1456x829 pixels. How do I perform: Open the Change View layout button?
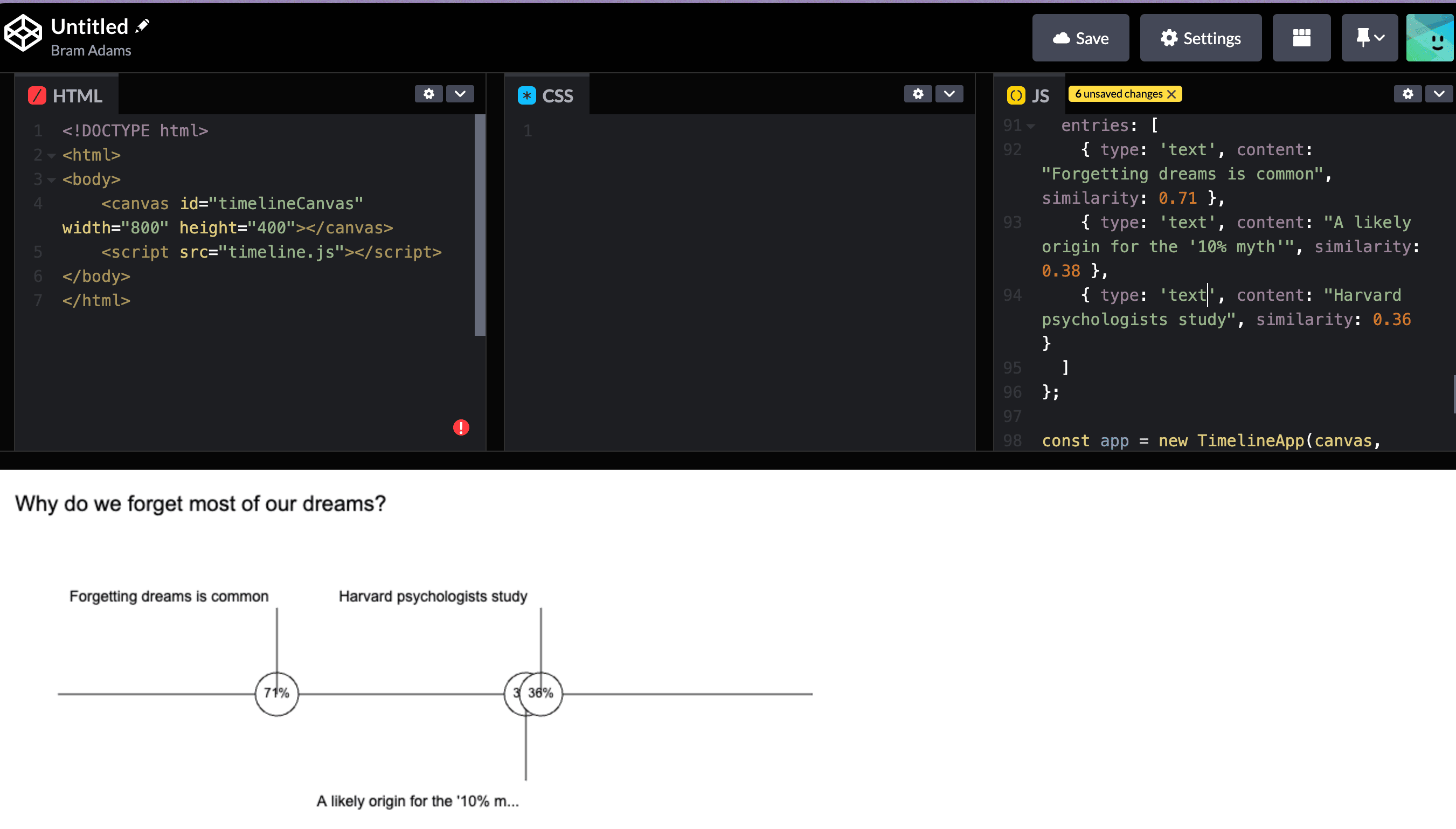(1301, 38)
